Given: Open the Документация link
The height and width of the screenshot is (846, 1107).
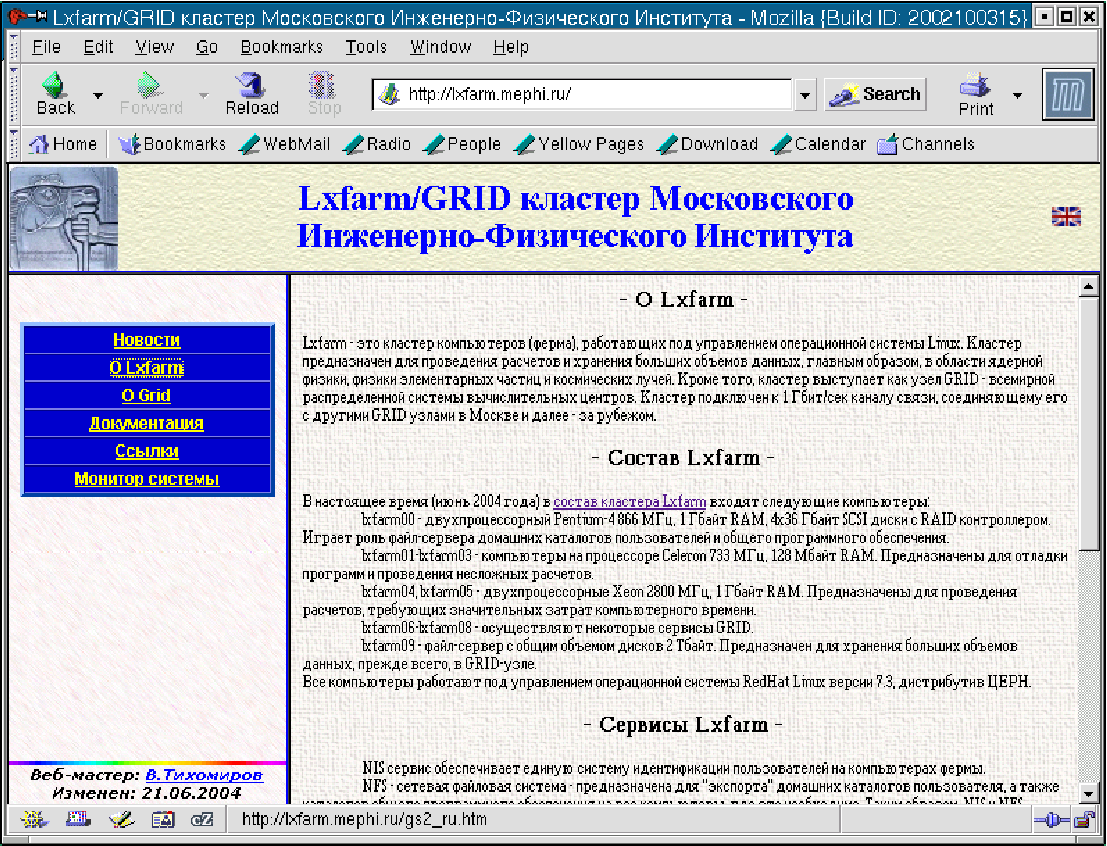Looking at the screenshot, I should coord(146,423).
